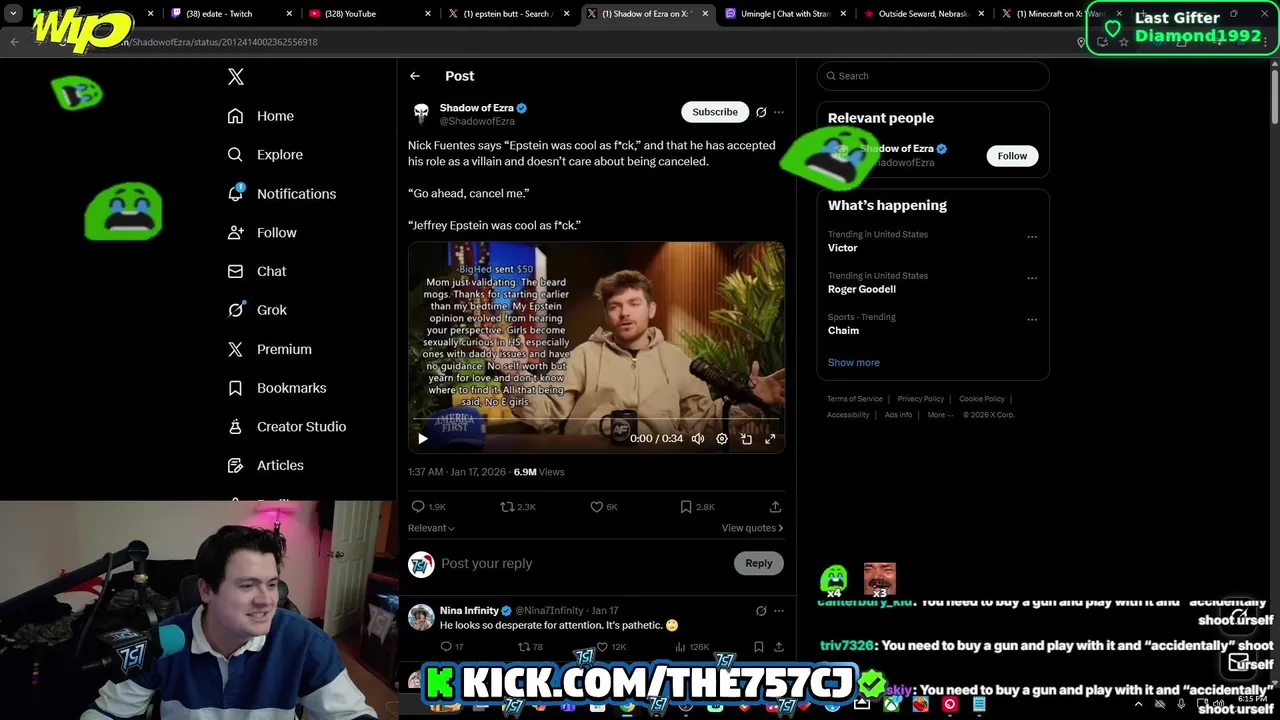The width and height of the screenshot is (1280, 720).
Task: Open Cookie Policy link
Action: click(x=982, y=399)
